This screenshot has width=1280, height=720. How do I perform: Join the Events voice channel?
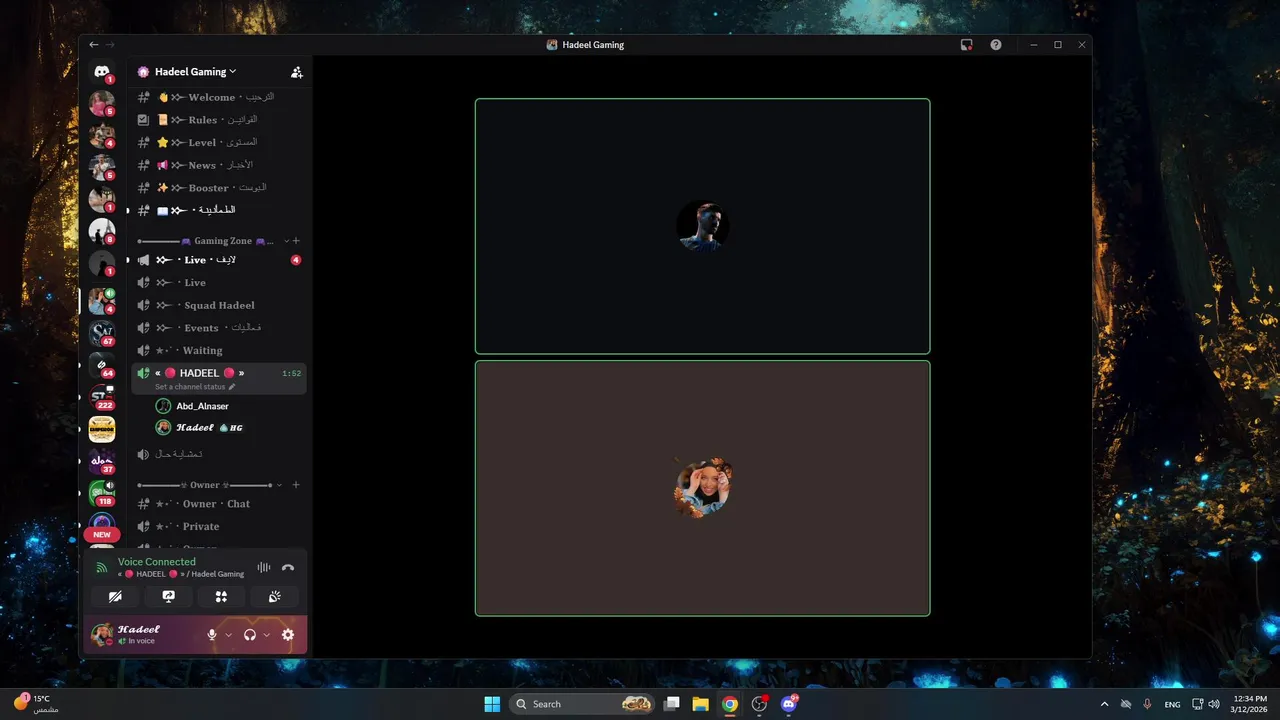point(219,328)
